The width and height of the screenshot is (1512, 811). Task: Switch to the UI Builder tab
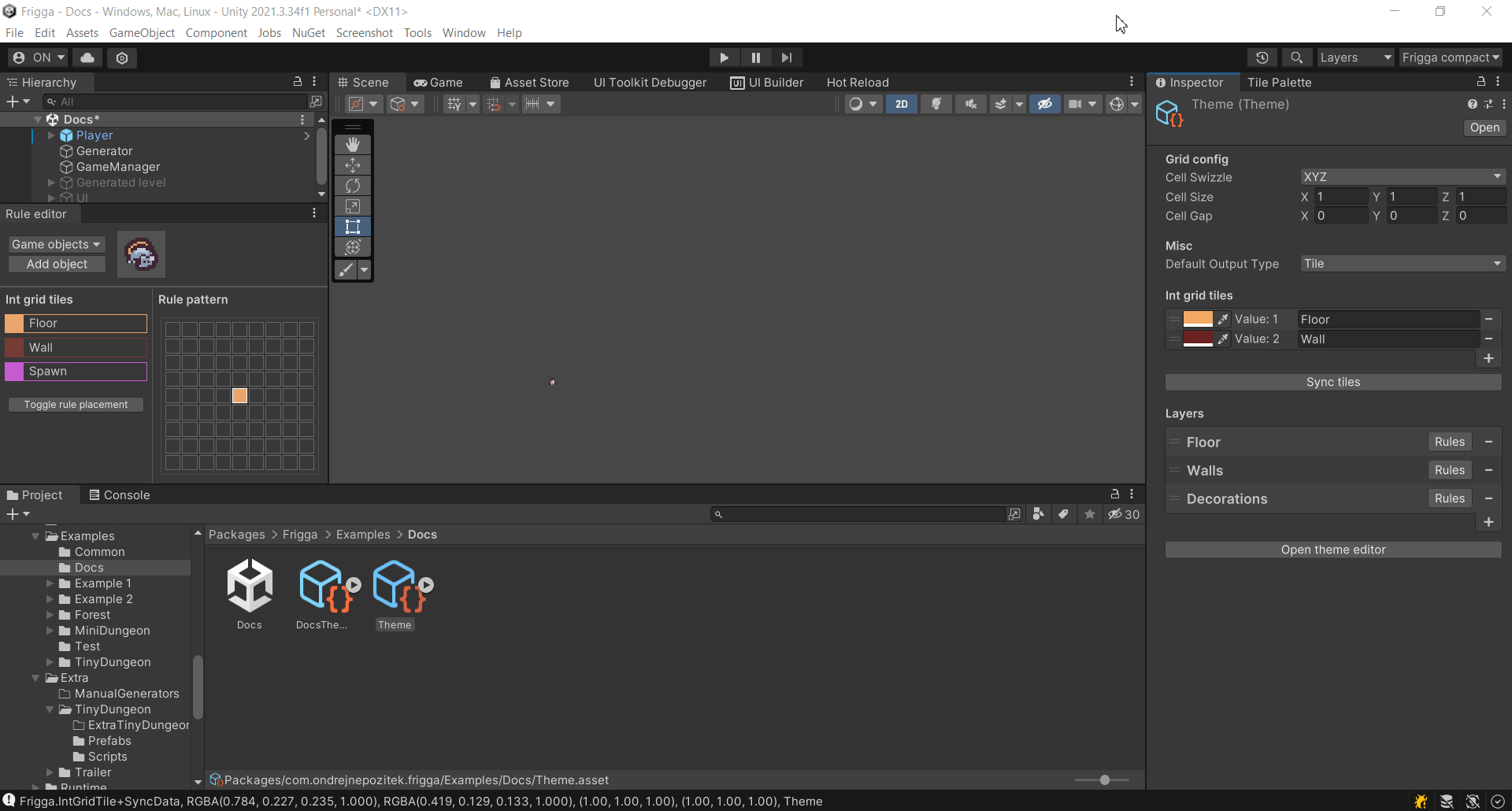click(767, 82)
